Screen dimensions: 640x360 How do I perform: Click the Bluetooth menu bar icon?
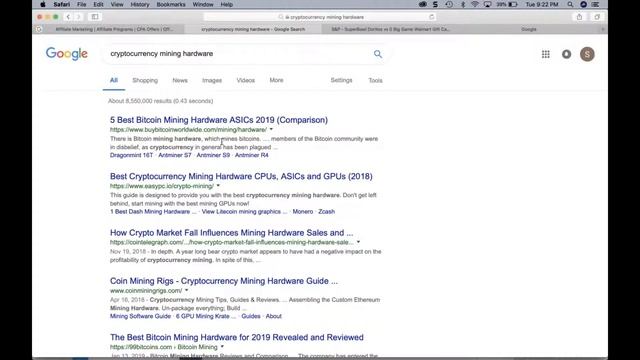tap(463, 4)
